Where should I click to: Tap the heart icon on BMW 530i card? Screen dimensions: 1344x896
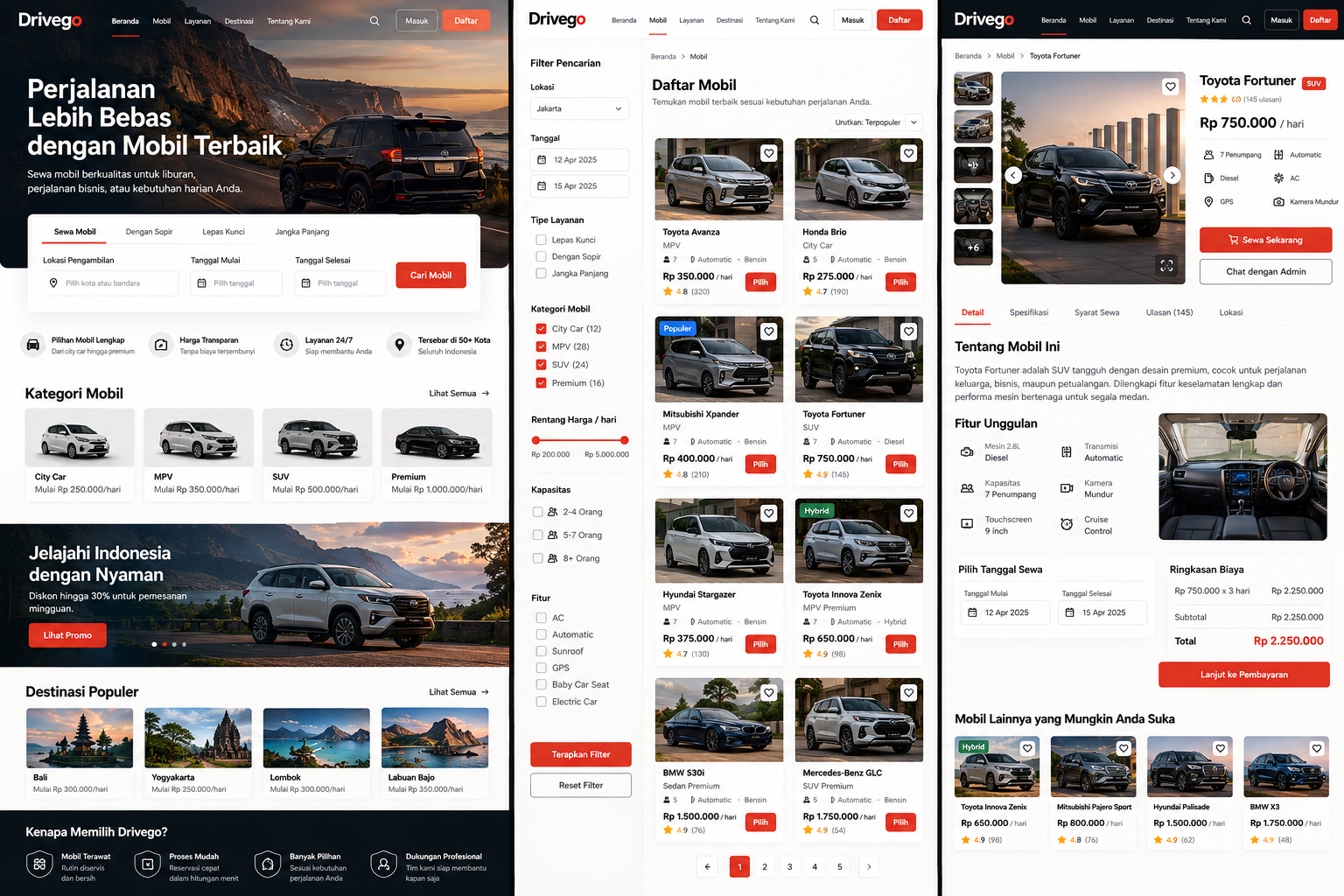(768, 693)
